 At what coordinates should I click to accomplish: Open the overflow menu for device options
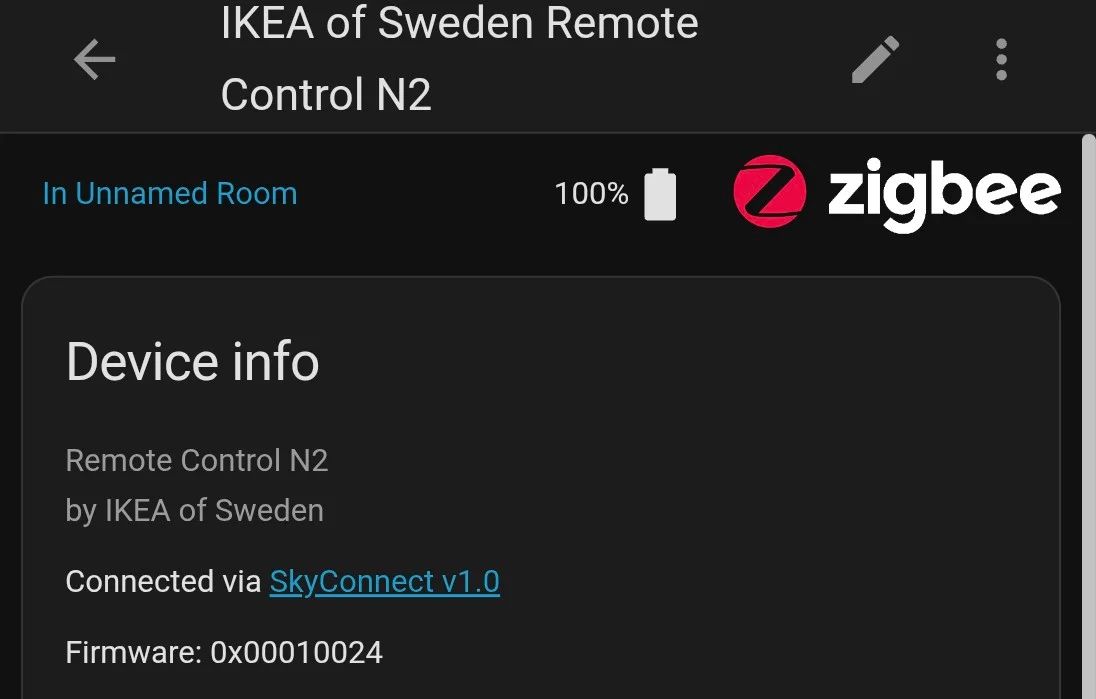pos(1000,60)
